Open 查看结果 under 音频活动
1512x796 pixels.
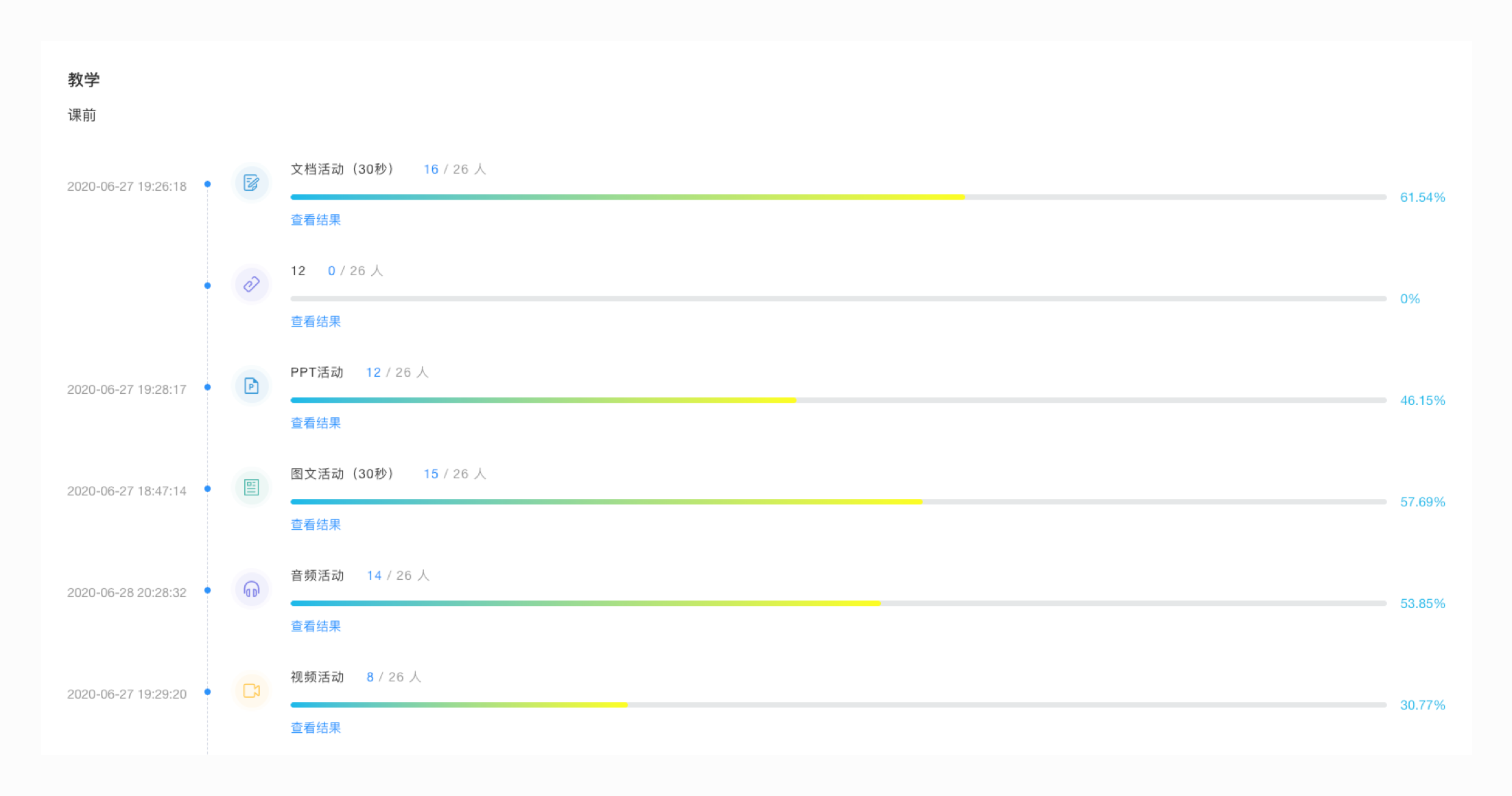(x=316, y=627)
